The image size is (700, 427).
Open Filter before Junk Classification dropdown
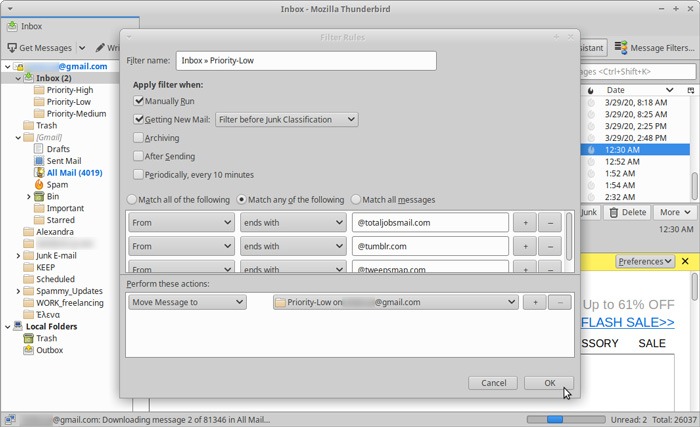287,119
